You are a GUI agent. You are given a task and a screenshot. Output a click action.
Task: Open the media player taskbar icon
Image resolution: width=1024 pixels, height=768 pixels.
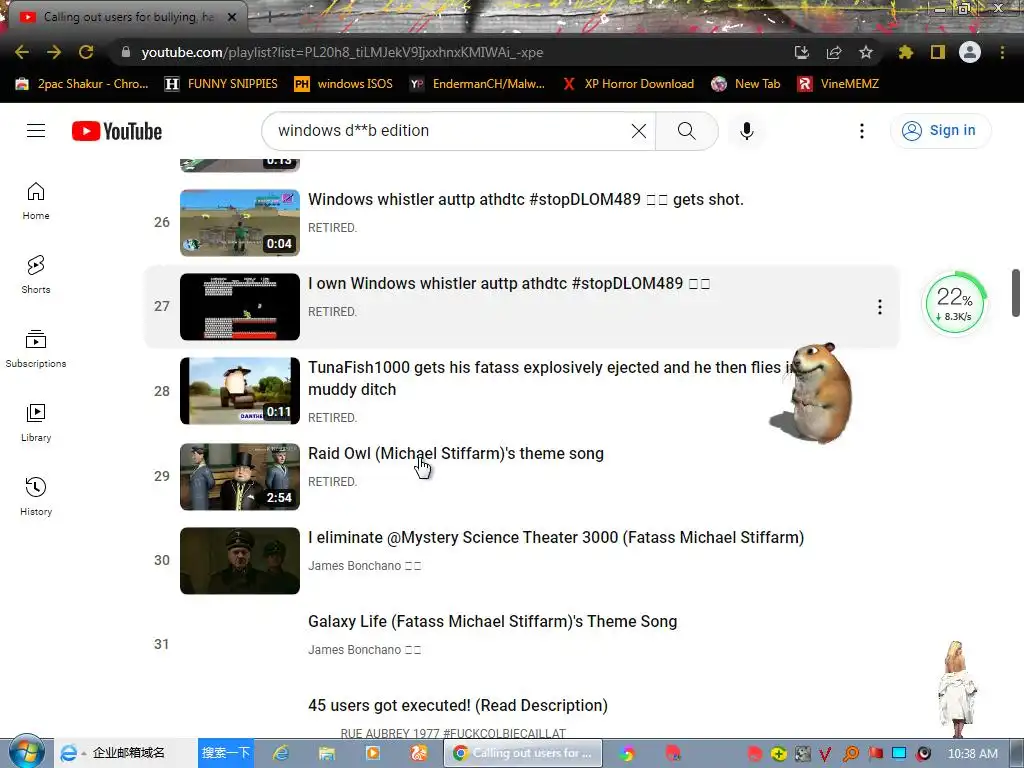point(372,753)
